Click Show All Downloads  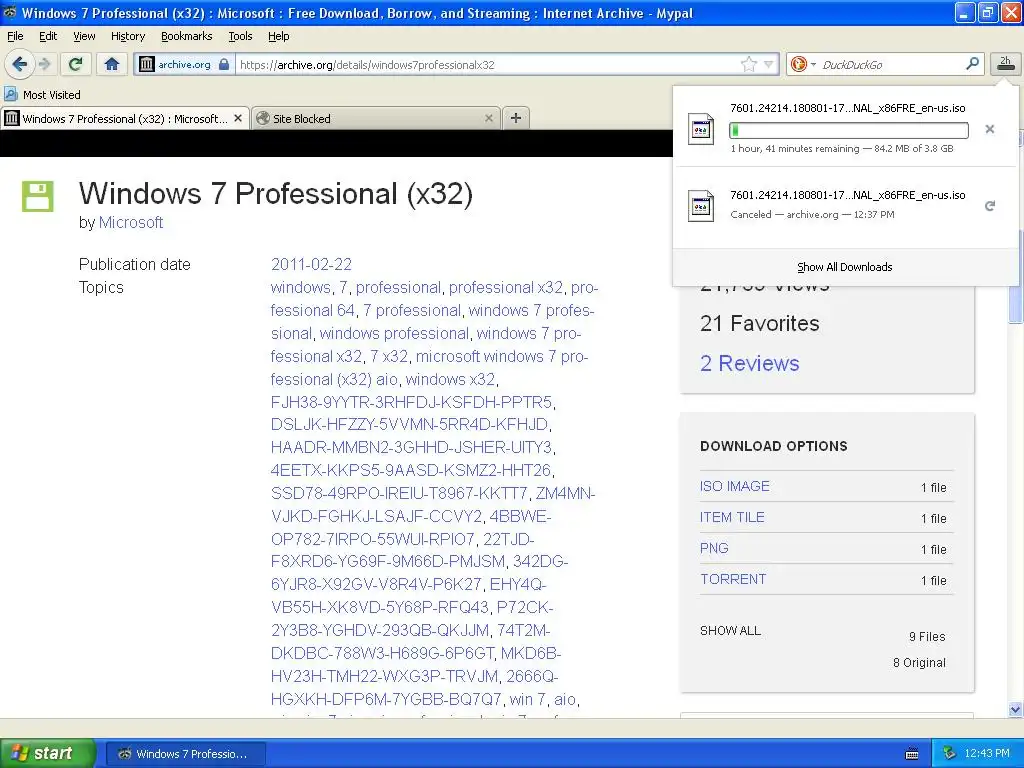844,267
